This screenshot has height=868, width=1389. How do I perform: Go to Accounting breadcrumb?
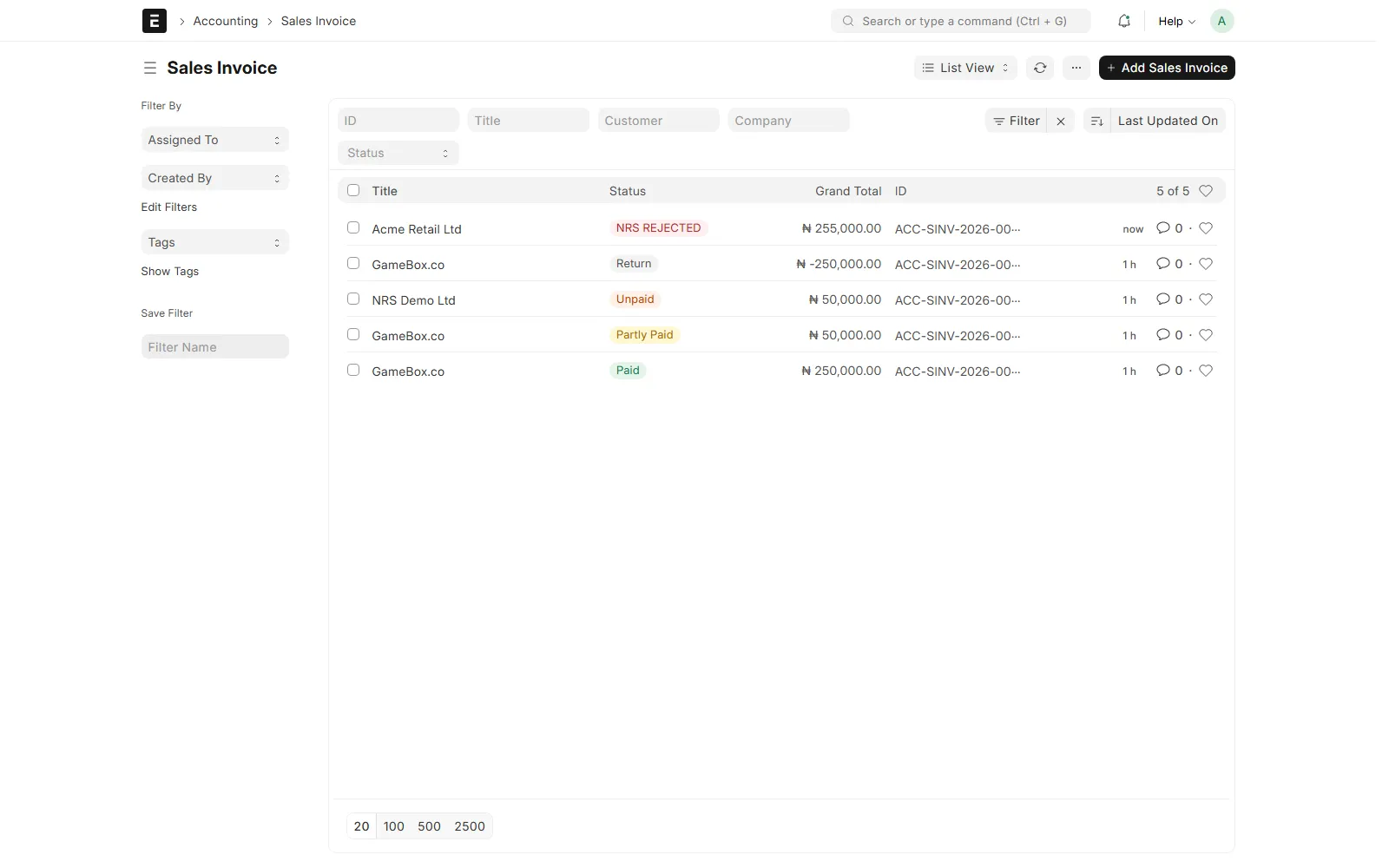click(226, 21)
